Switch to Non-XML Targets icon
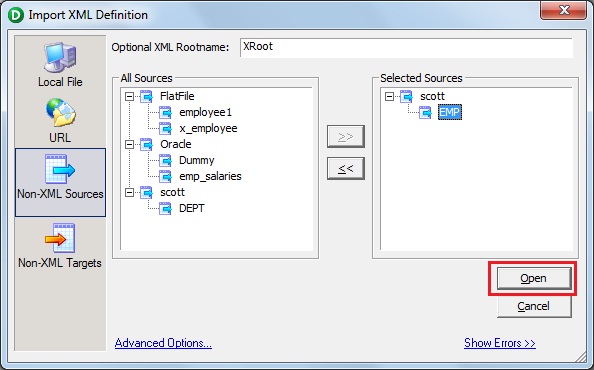Image resolution: width=594 pixels, height=370 pixels. (60, 237)
